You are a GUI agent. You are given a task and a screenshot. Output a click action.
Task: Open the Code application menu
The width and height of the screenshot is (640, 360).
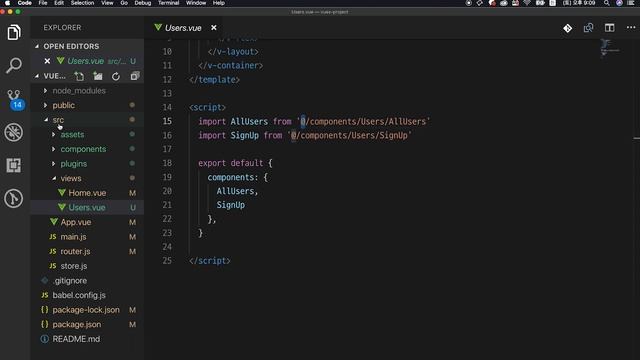(x=24, y=3)
